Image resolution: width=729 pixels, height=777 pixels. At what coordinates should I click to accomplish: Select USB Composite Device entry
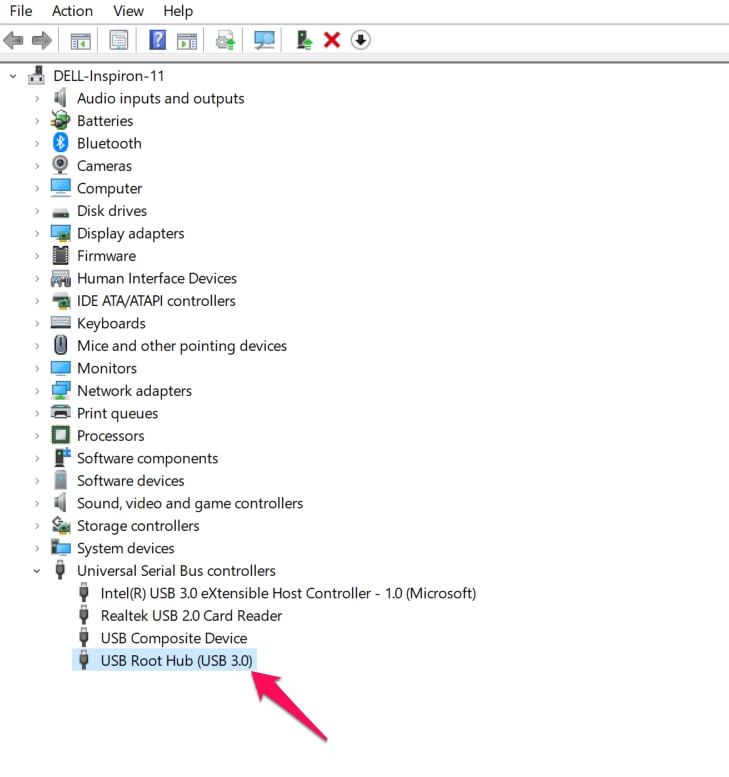174,638
